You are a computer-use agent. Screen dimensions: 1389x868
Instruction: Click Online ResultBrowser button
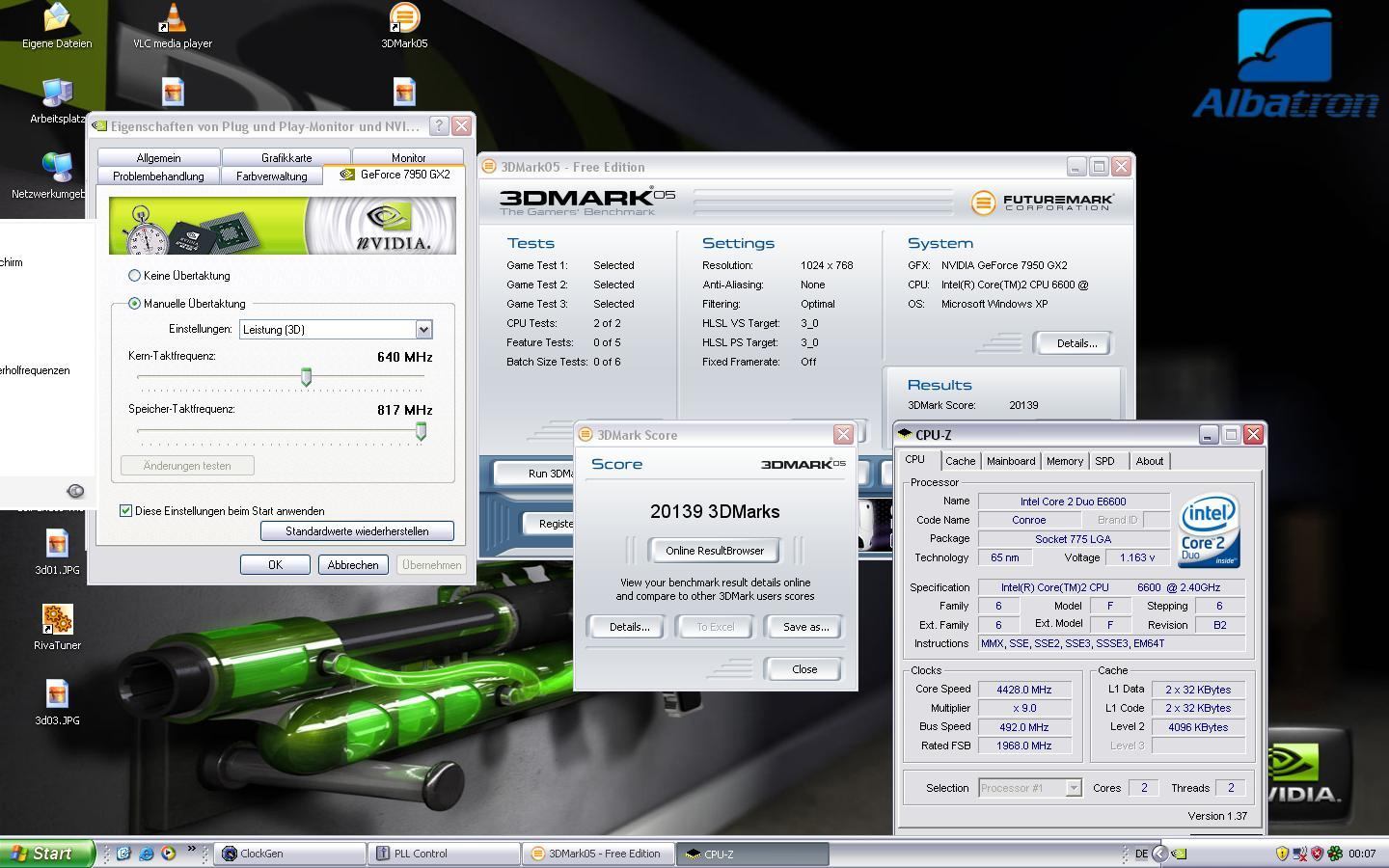click(715, 551)
